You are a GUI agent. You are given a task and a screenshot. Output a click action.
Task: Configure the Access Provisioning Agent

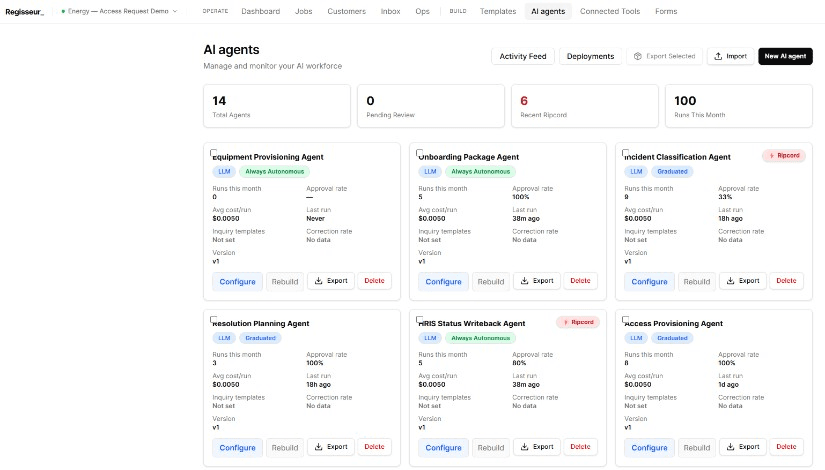[x=649, y=448]
